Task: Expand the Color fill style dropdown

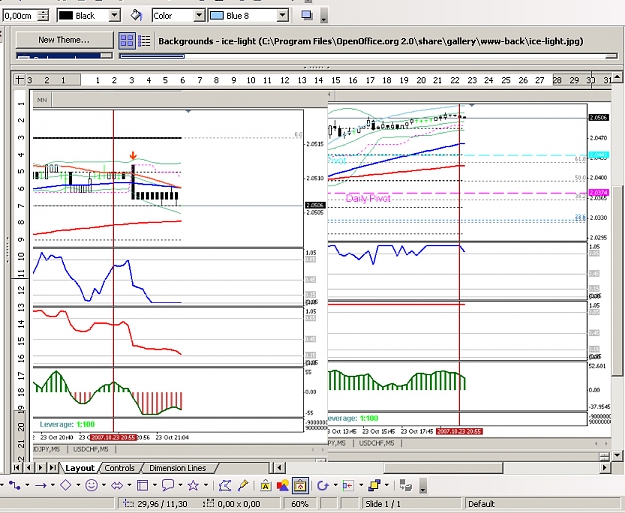Action: click(x=199, y=16)
